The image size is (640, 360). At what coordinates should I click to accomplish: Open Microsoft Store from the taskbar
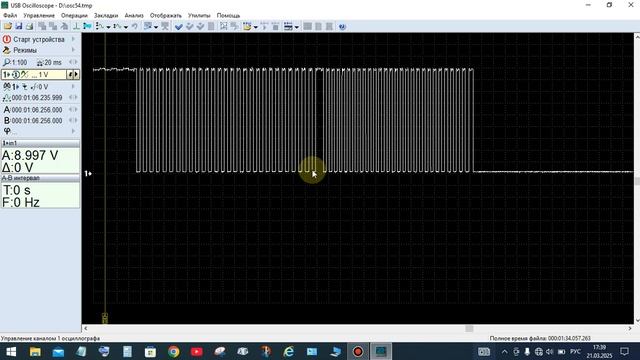pos(151,351)
